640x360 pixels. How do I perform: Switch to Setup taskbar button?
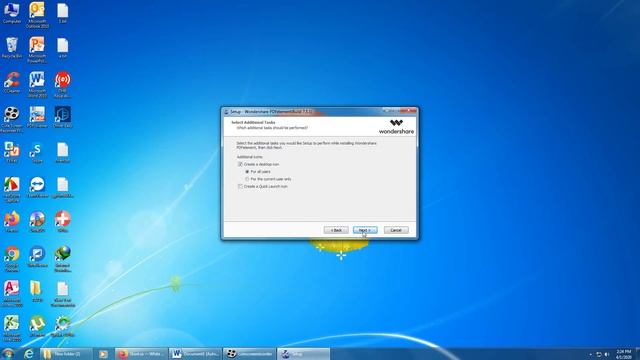[x=303, y=354]
